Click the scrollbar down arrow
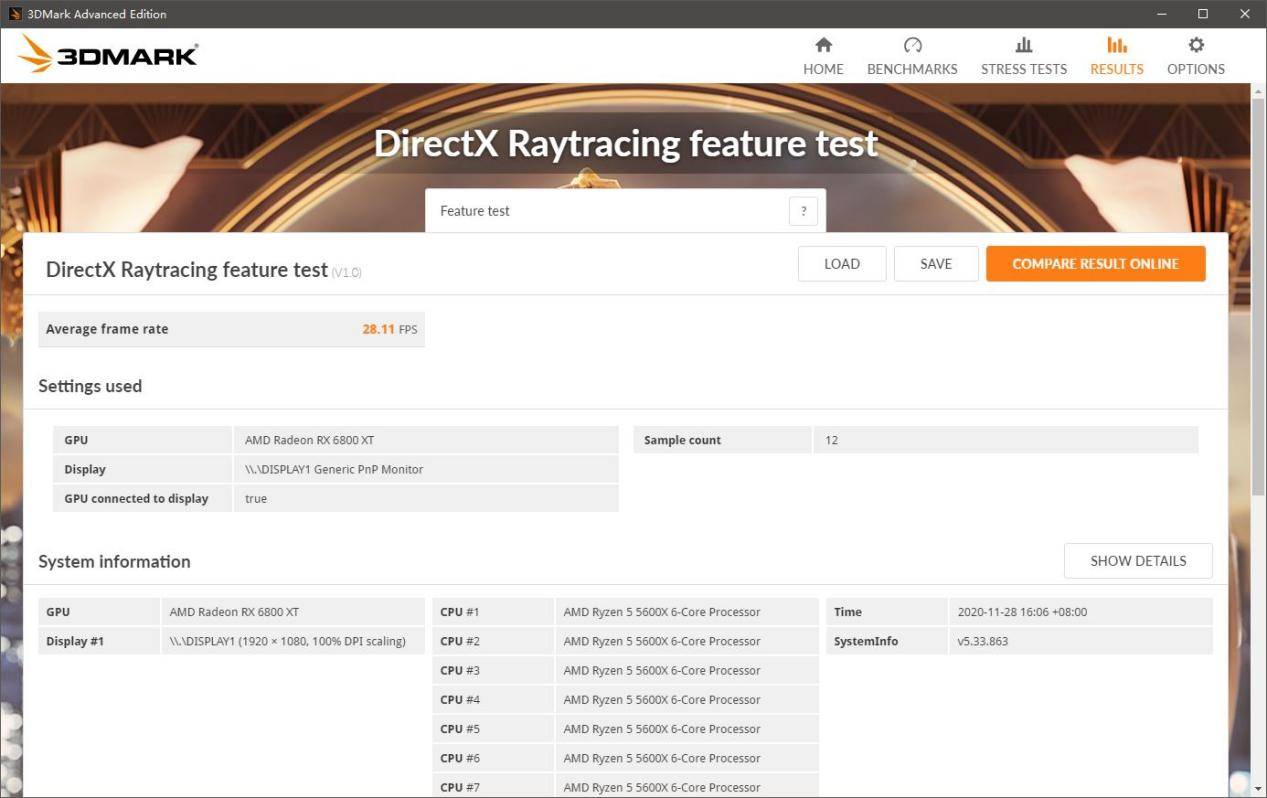The height and width of the screenshot is (798, 1267). [x=1259, y=790]
